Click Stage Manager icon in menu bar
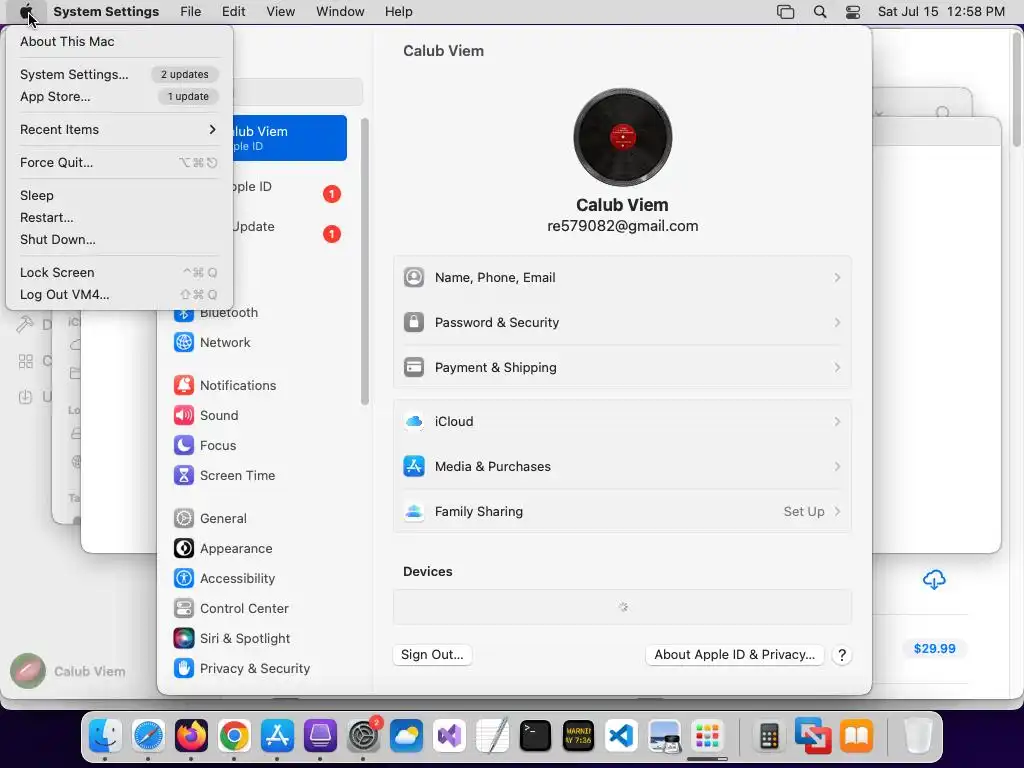The height and width of the screenshot is (768, 1024). tap(786, 12)
